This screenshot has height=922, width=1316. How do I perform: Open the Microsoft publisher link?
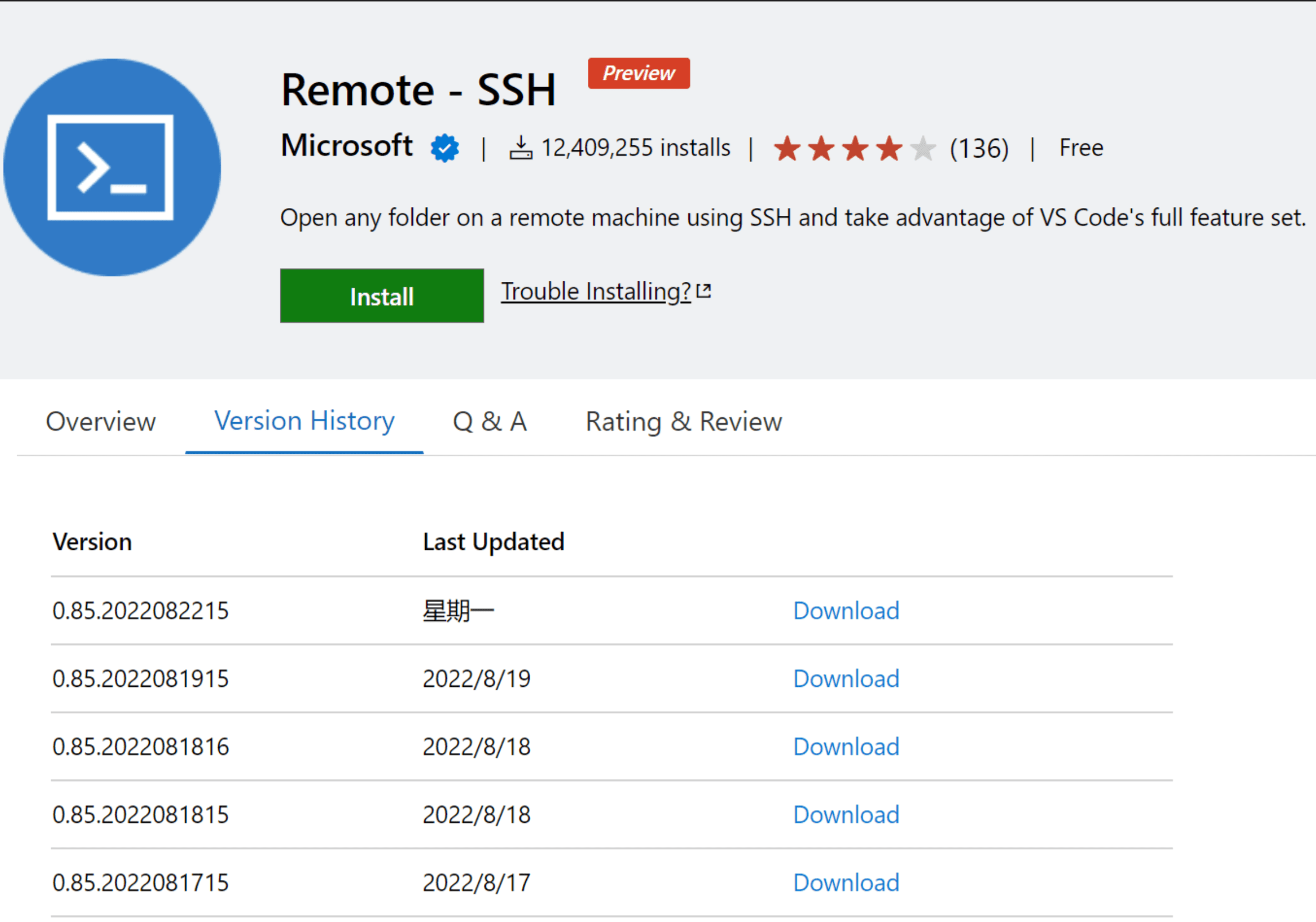(x=347, y=145)
